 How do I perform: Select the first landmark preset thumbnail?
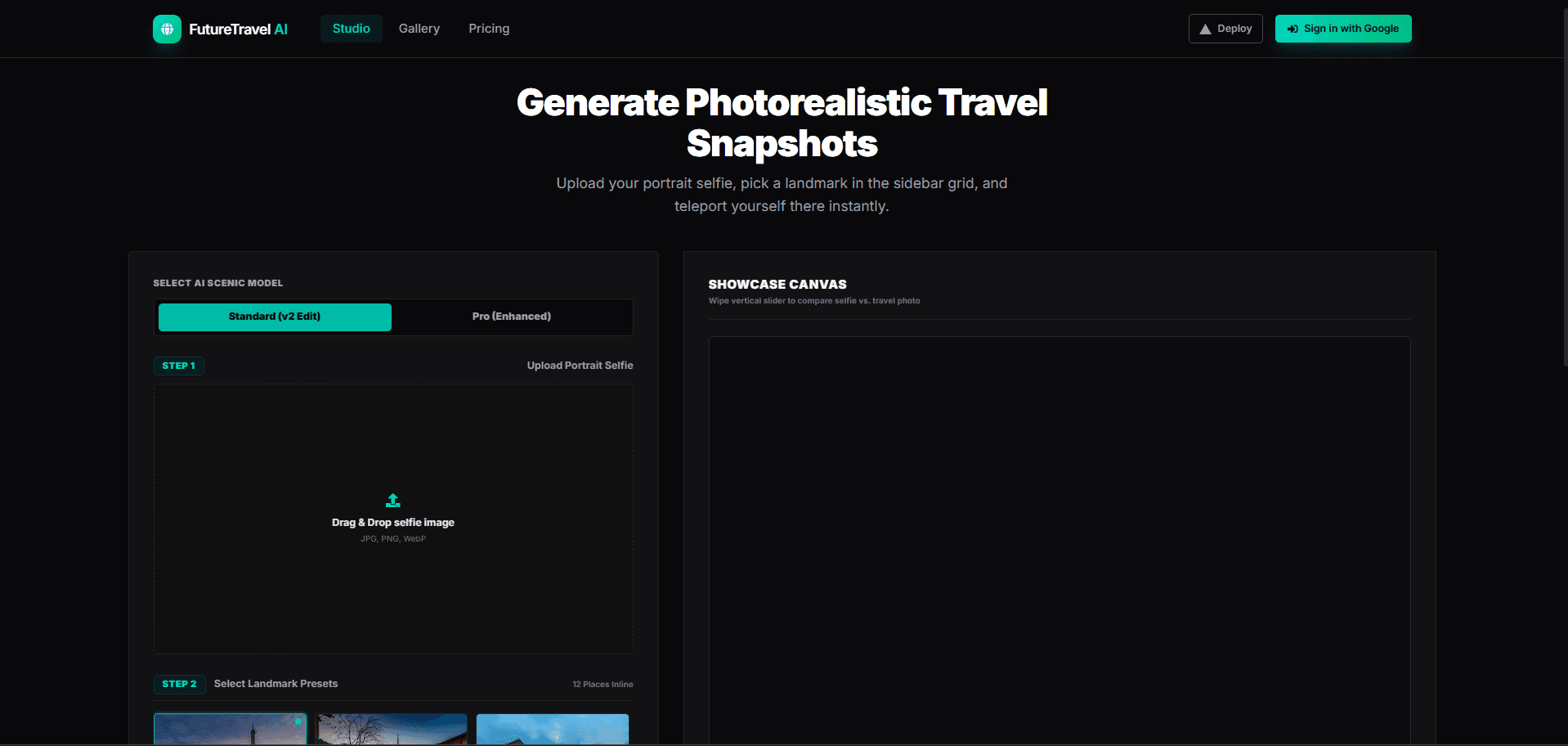(x=231, y=729)
